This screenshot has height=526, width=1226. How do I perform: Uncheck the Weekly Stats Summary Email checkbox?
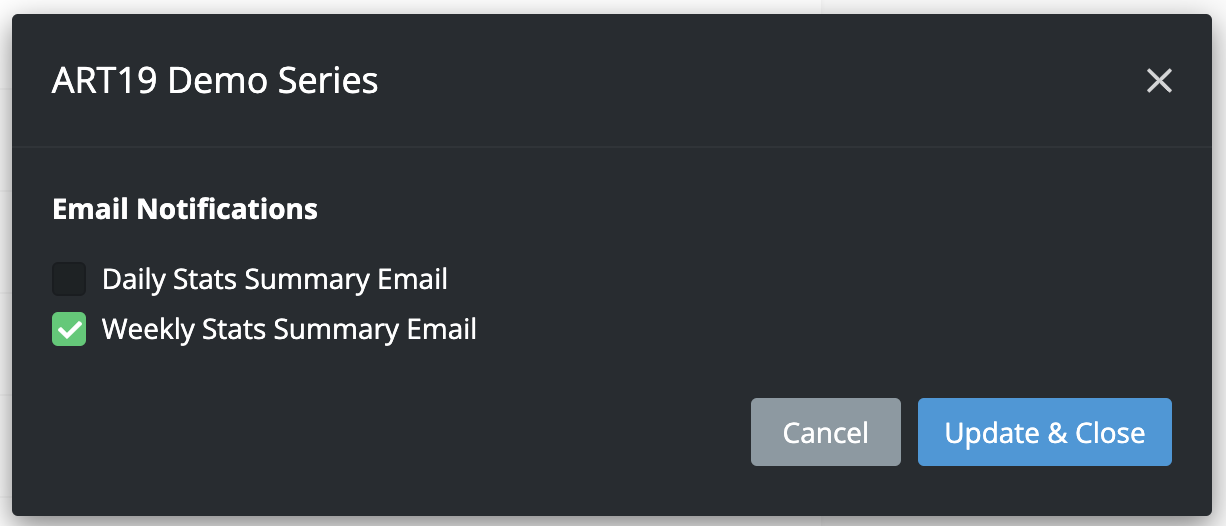(x=69, y=329)
